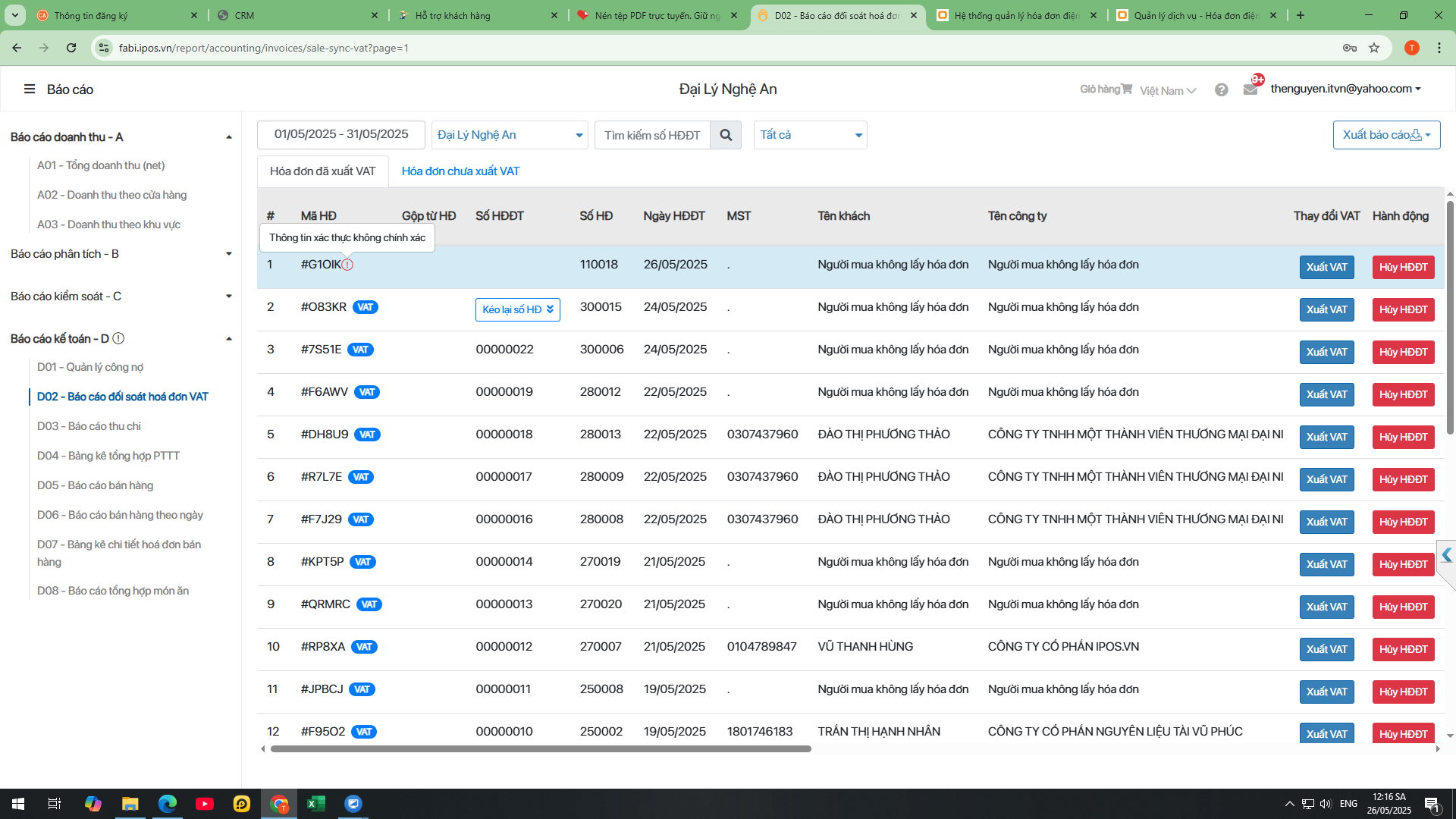This screenshot has width=1456, height=819.
Task: Select D03 - Báo cáo thu chi menu item
Action: coord(89,426)
